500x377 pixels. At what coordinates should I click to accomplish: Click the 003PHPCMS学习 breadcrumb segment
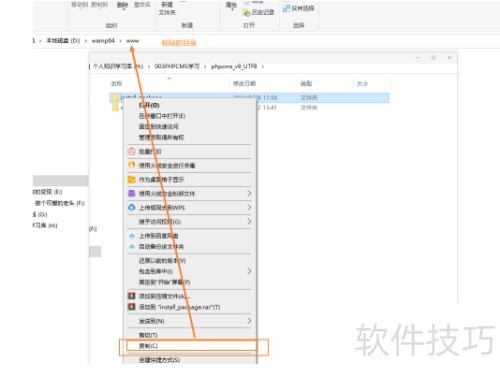(x=177, y=66)
